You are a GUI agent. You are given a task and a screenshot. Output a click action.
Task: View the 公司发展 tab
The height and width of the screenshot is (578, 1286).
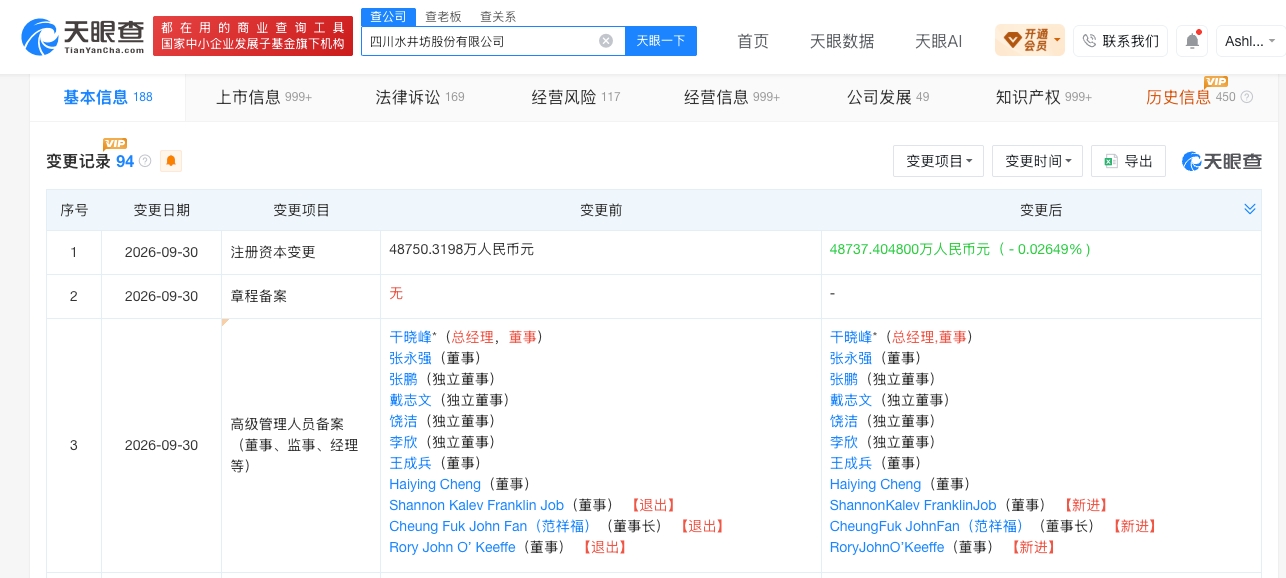888,97
